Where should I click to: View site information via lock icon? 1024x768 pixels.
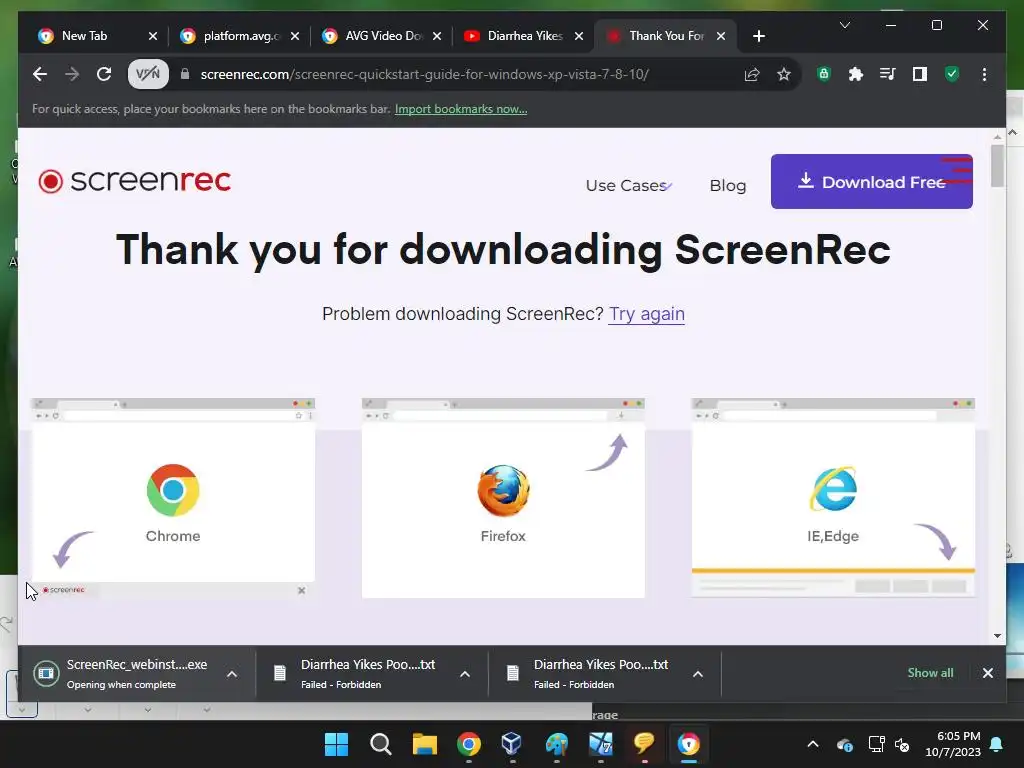(185, 74)
